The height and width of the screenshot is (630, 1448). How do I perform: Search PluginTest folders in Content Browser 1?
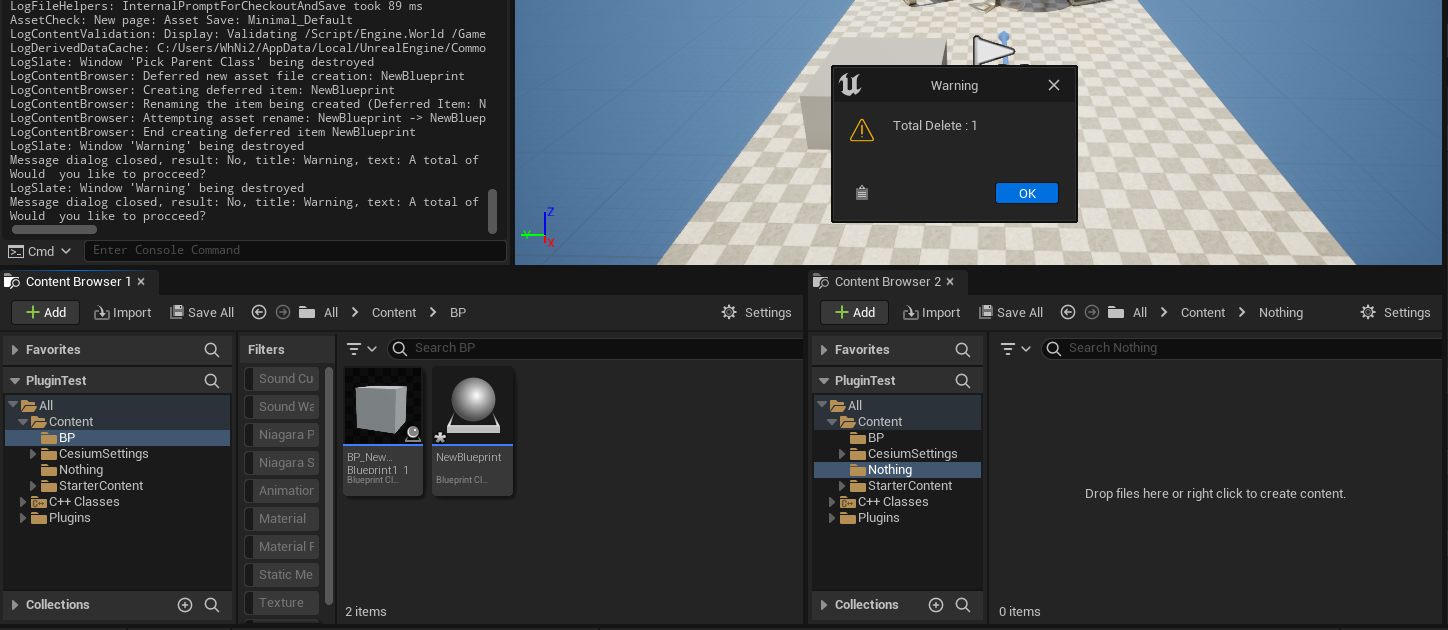point(212,381)
